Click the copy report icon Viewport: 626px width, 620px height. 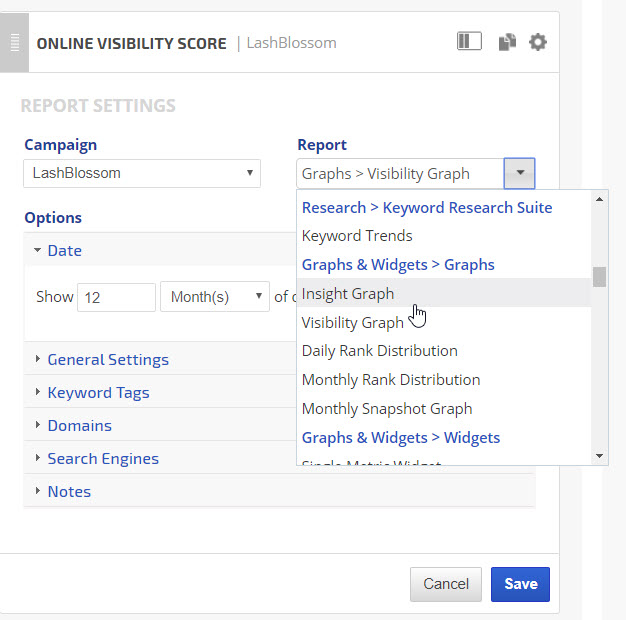click(x=507, y=42)
